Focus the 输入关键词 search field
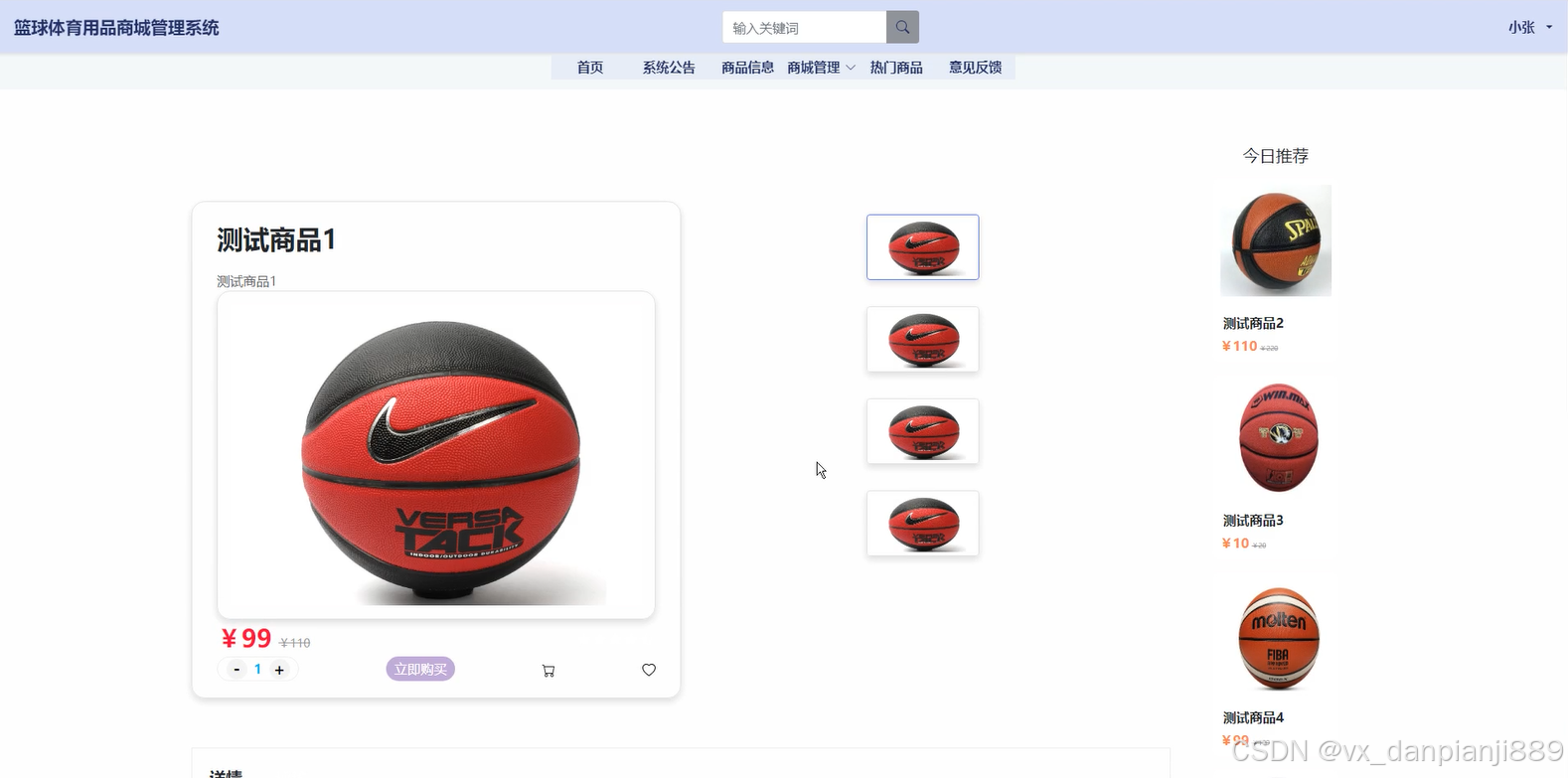Image resolution: width=1568 pixels, height=778 pixels. pos(804,27)
